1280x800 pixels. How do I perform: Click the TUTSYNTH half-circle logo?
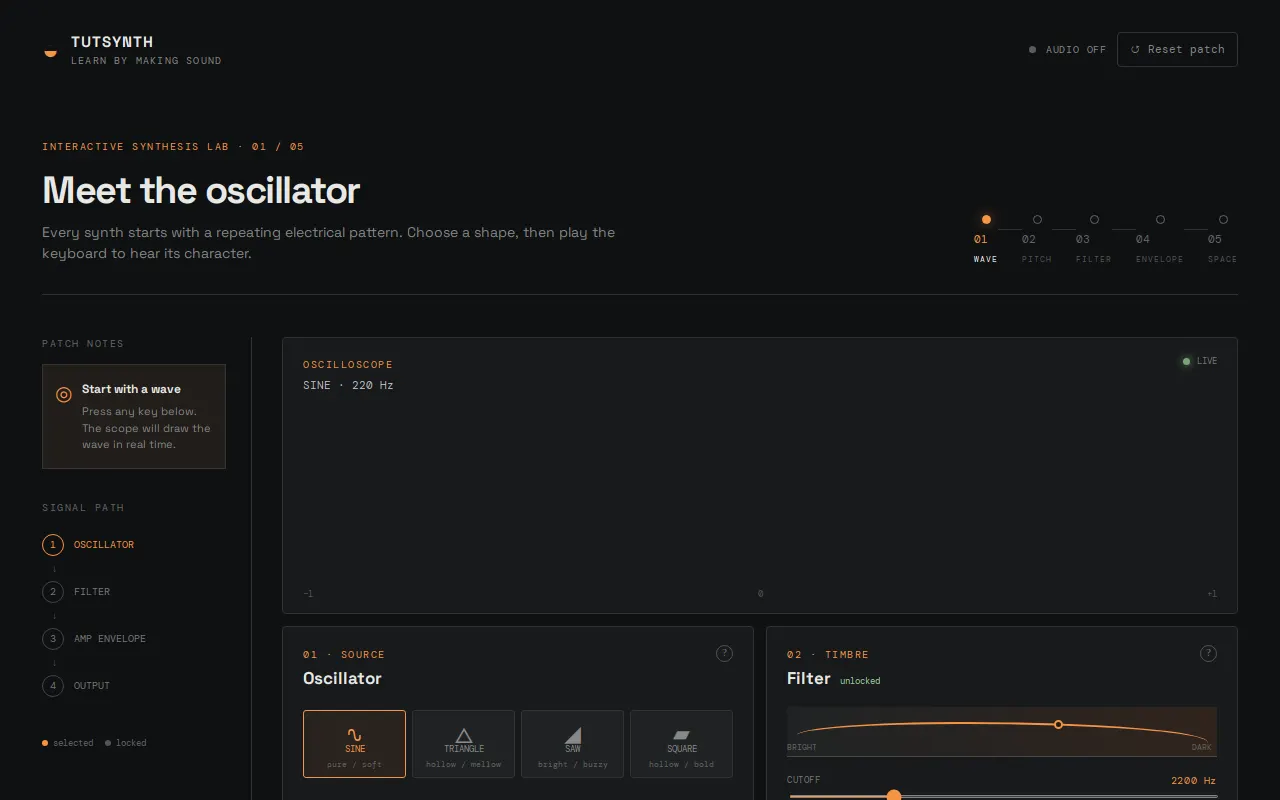50,53
